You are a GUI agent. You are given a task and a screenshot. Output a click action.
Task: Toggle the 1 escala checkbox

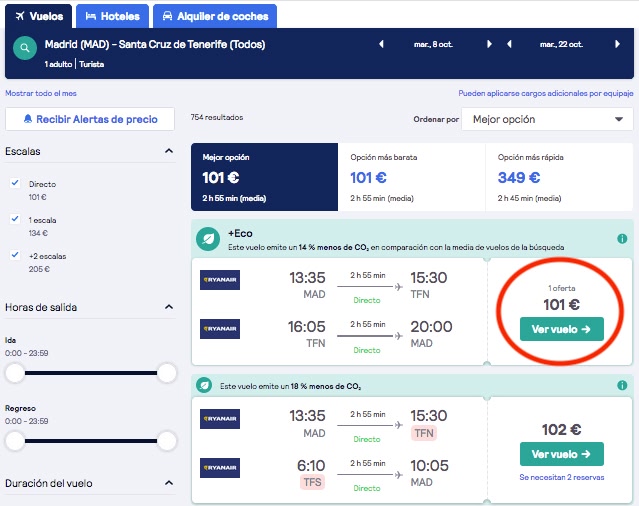pos(15,219)
